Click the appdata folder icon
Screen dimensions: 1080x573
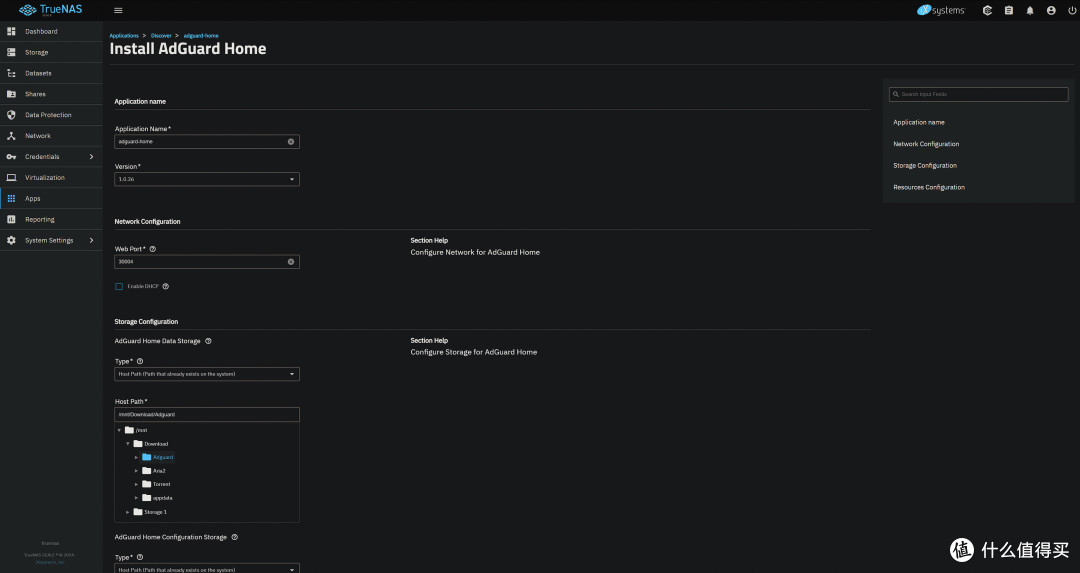click(146, 497)
